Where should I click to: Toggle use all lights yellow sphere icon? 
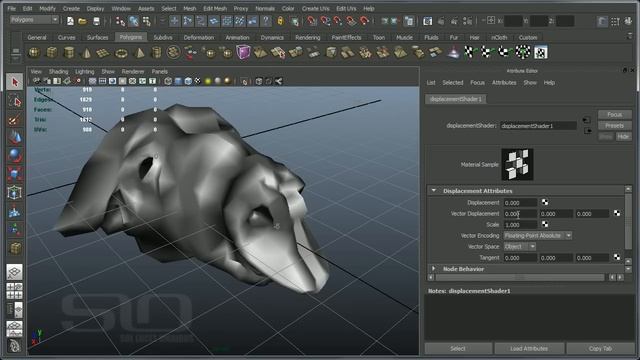(x=208, y=81)
